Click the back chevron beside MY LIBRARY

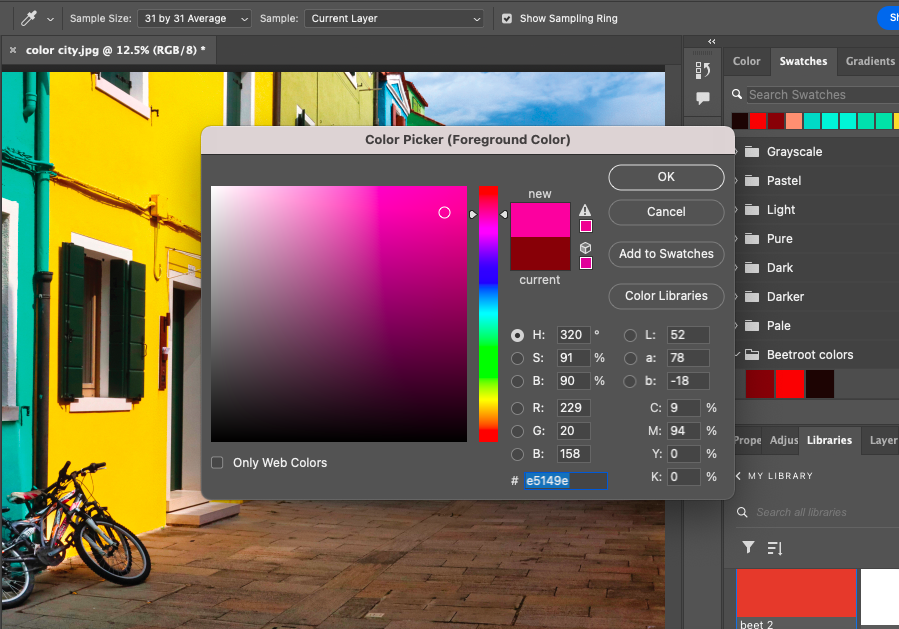click(738, 476)
